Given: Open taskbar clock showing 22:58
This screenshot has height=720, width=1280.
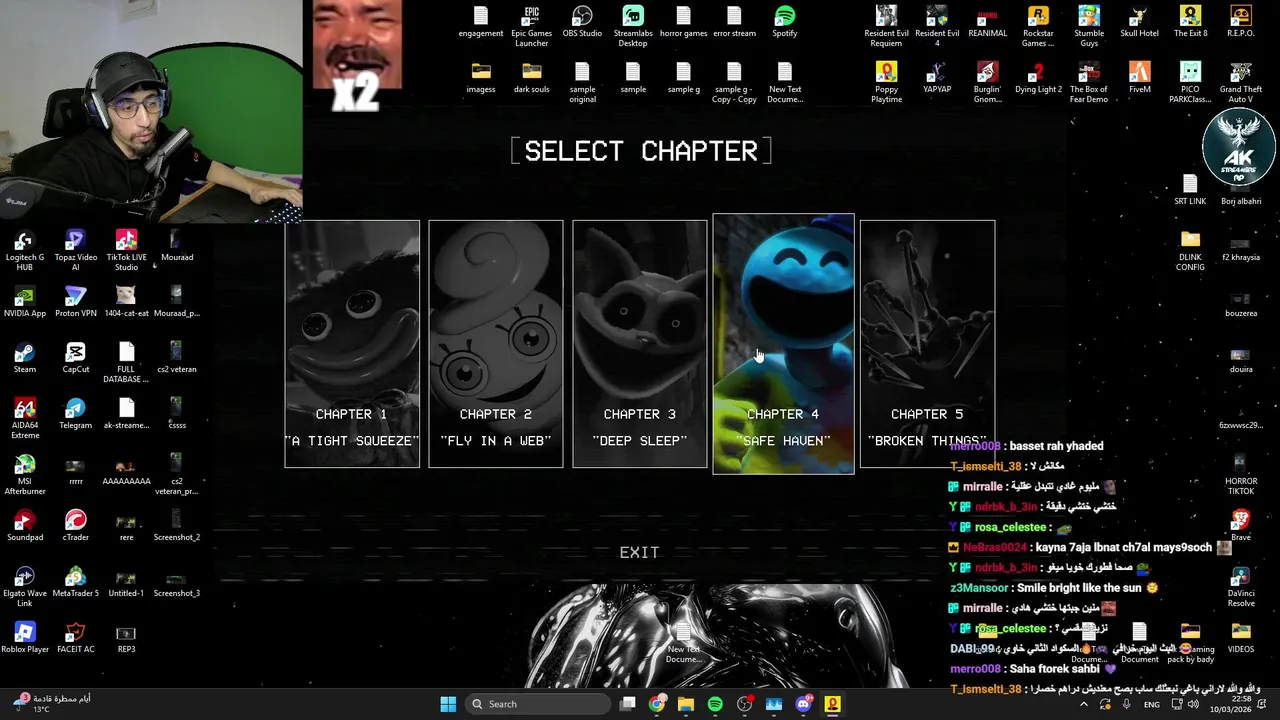Looking at the screenshot, I should [1233, 704].
